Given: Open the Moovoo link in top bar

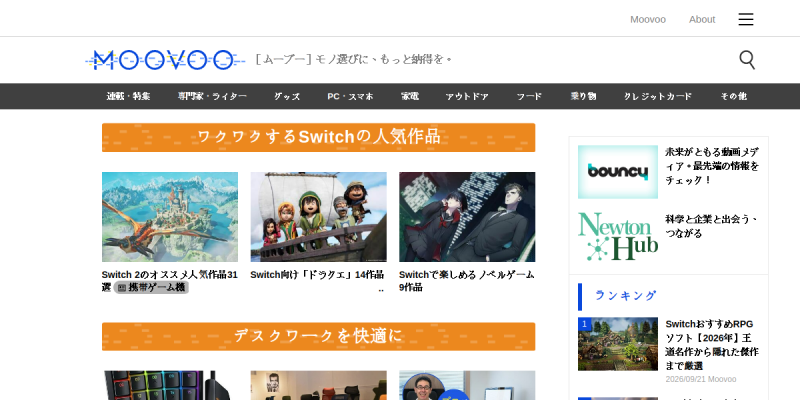Looking at the screenshot, I should 647,19.
